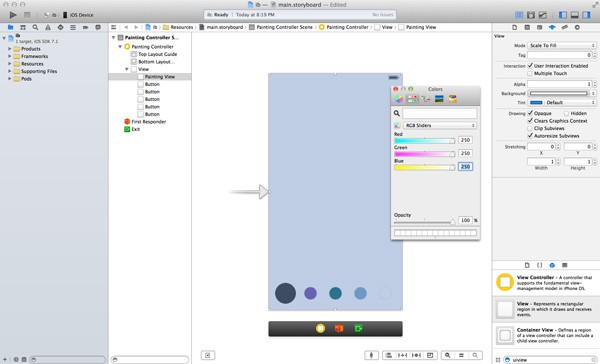Click the Tint blue color well

[x=536, y=103]
